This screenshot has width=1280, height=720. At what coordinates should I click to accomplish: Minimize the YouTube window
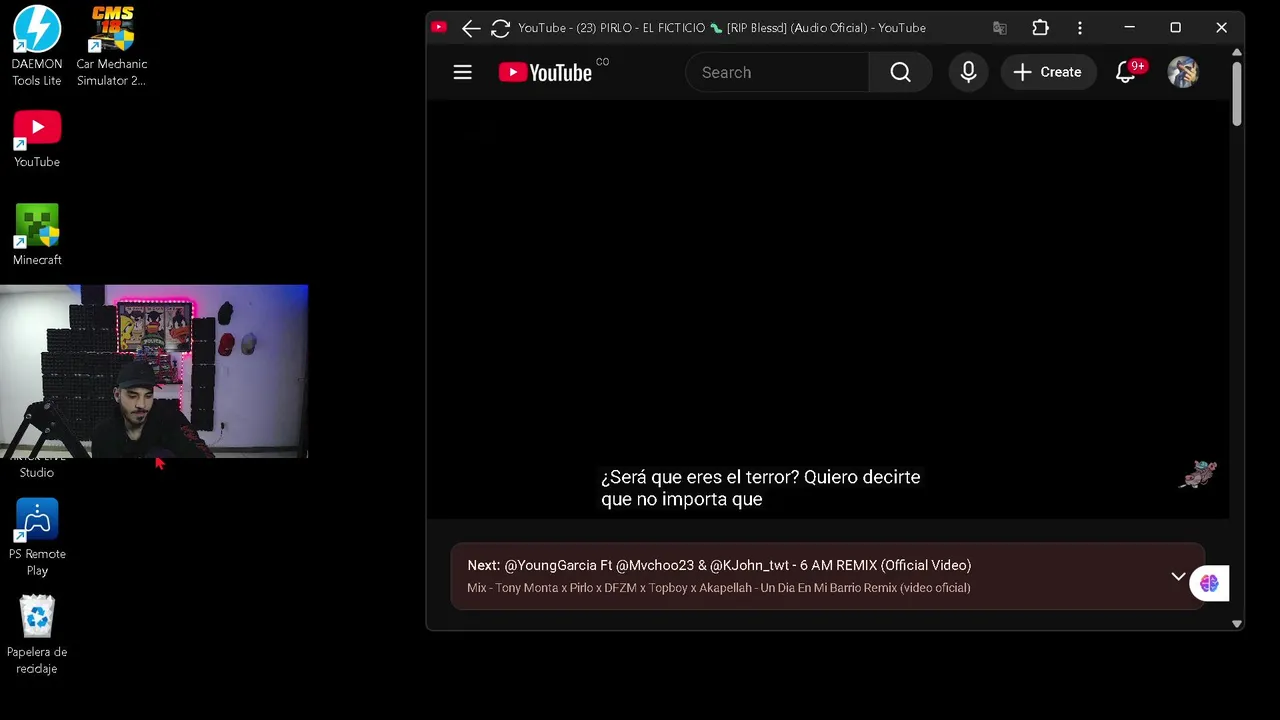coord(1129,28)
